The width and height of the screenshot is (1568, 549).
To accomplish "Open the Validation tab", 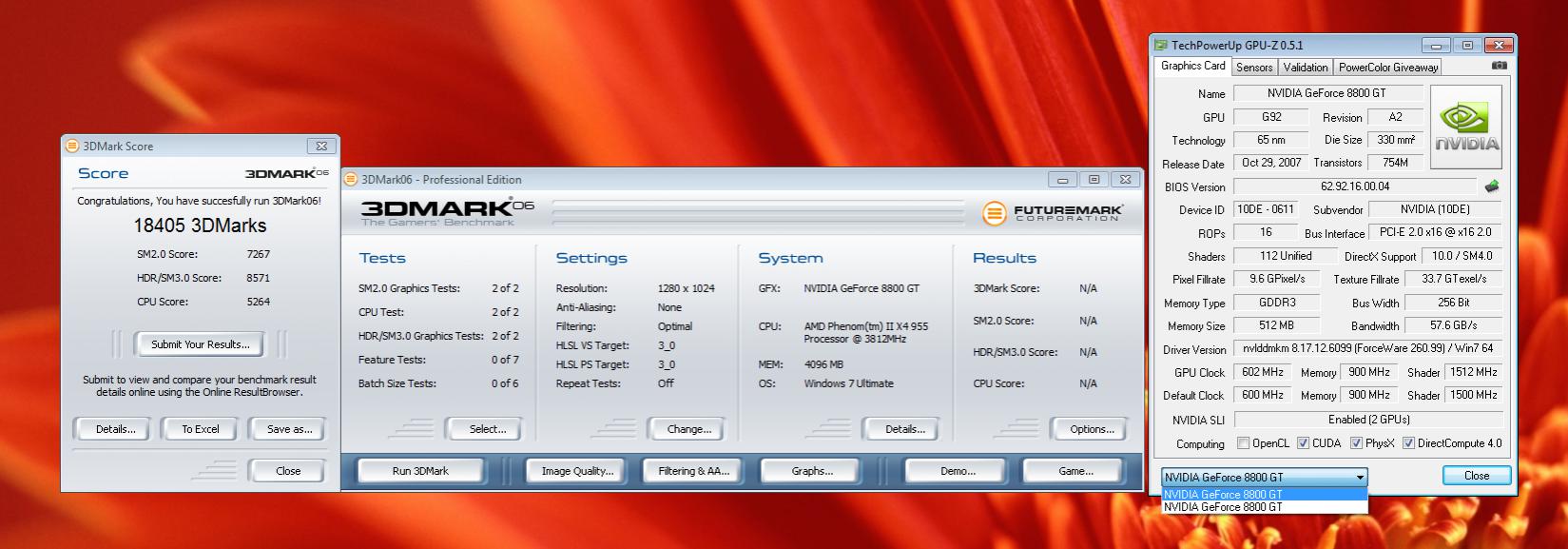I will point(1305,68).
